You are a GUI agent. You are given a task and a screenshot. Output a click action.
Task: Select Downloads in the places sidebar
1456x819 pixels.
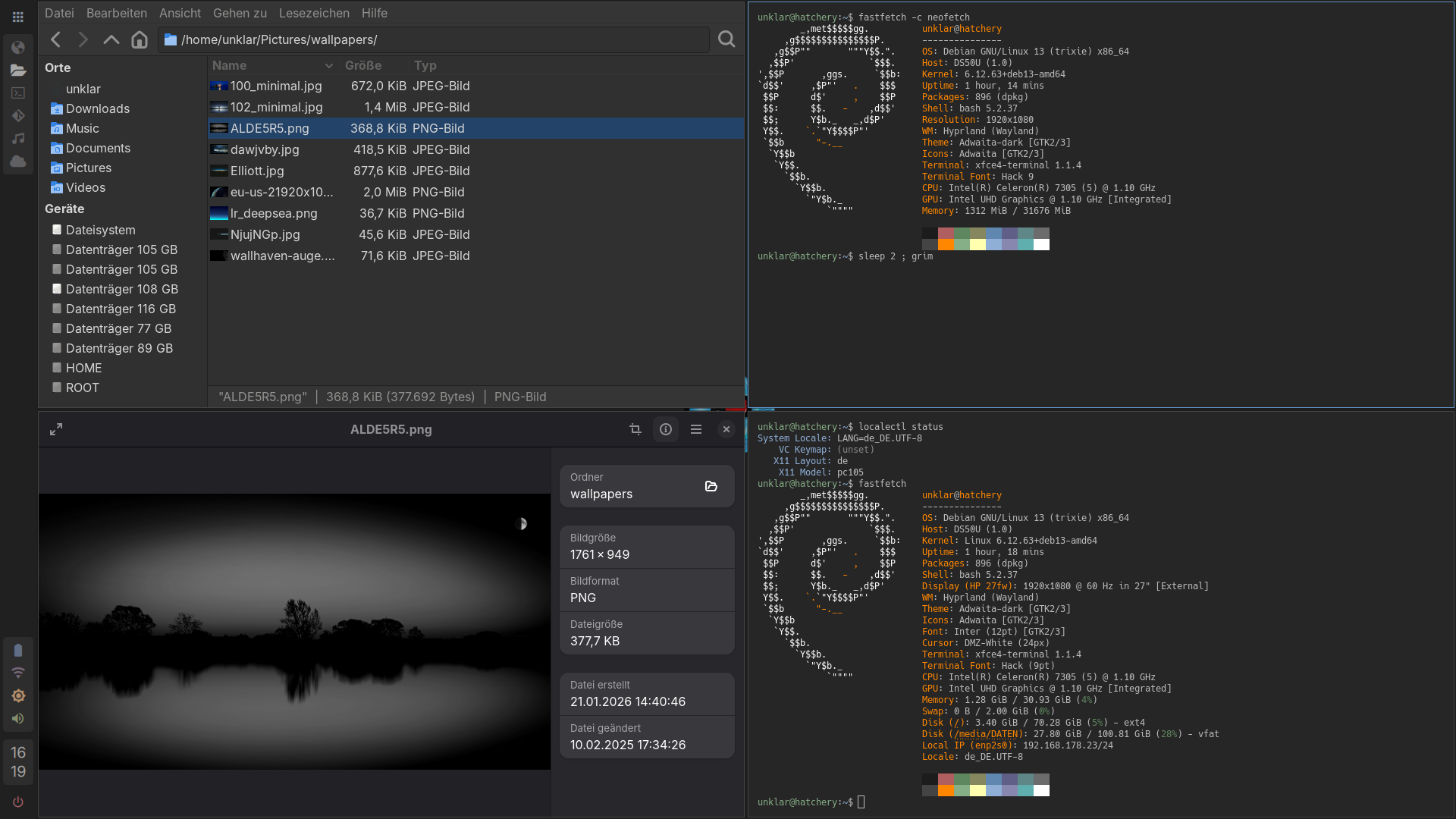click(97, 108)
